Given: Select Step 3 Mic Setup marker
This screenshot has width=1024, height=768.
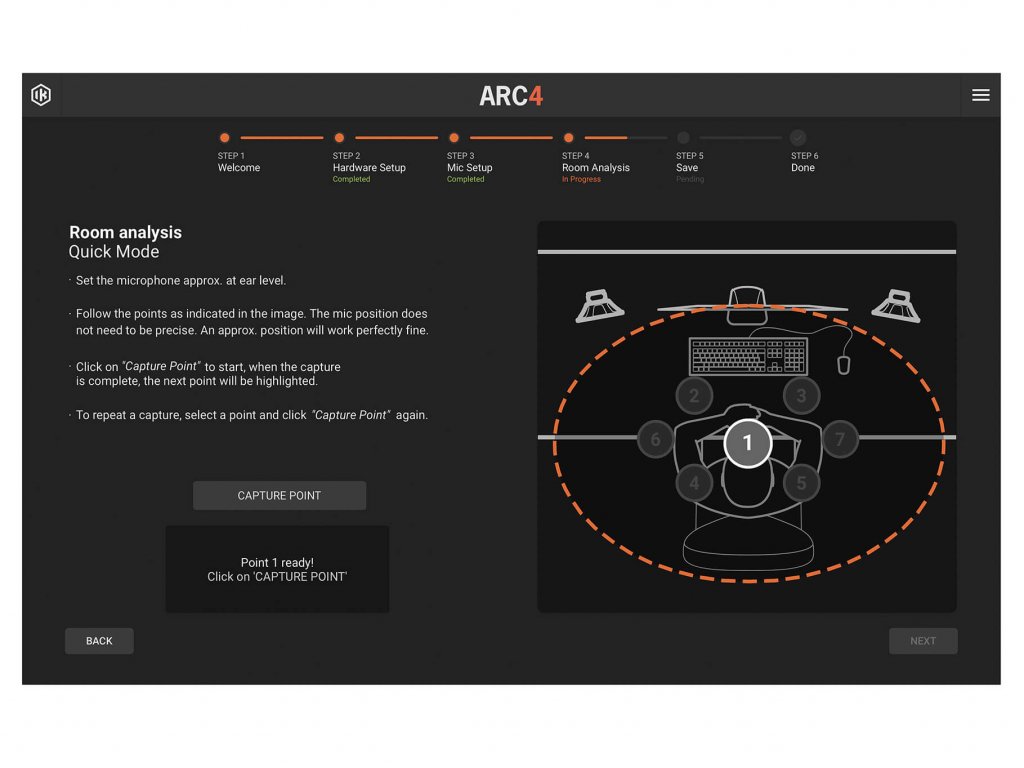Looking at the screenshot, I should click(454, 138).
